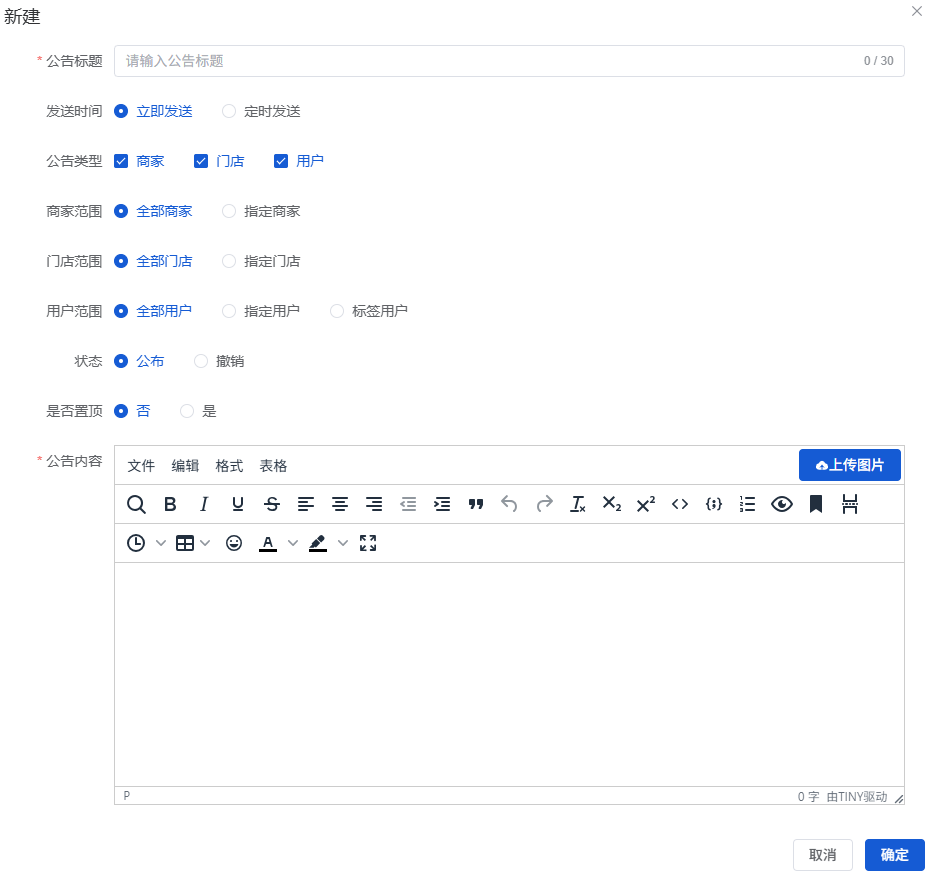The height and width of the screenshot is (877, 932).
Task: Apply superscript formatting
Action: (x=646, y=504)
